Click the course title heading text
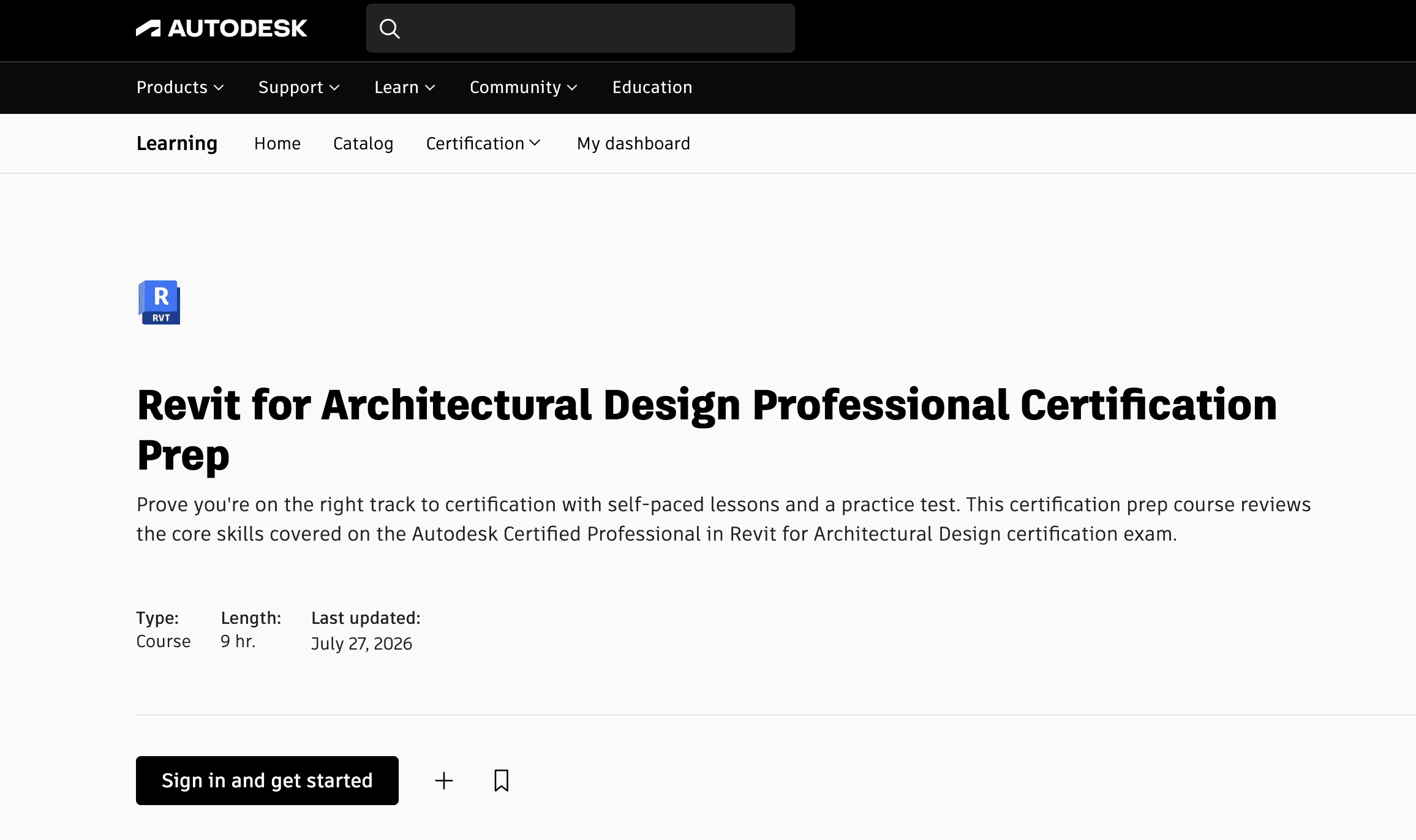The height and width of the screenshot is (840, 1416). click(707, 430)
